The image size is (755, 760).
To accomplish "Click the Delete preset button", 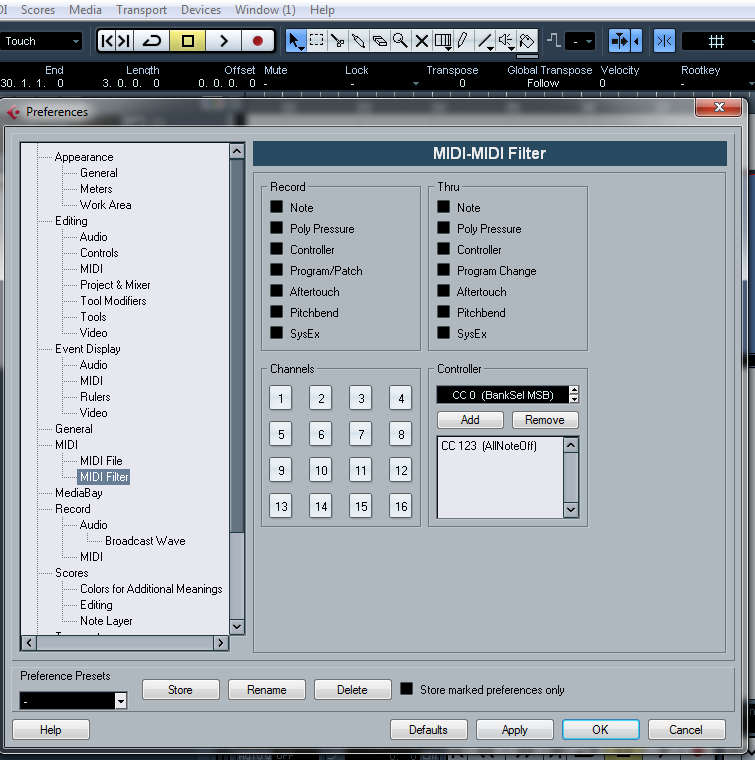I will point(352,690).
